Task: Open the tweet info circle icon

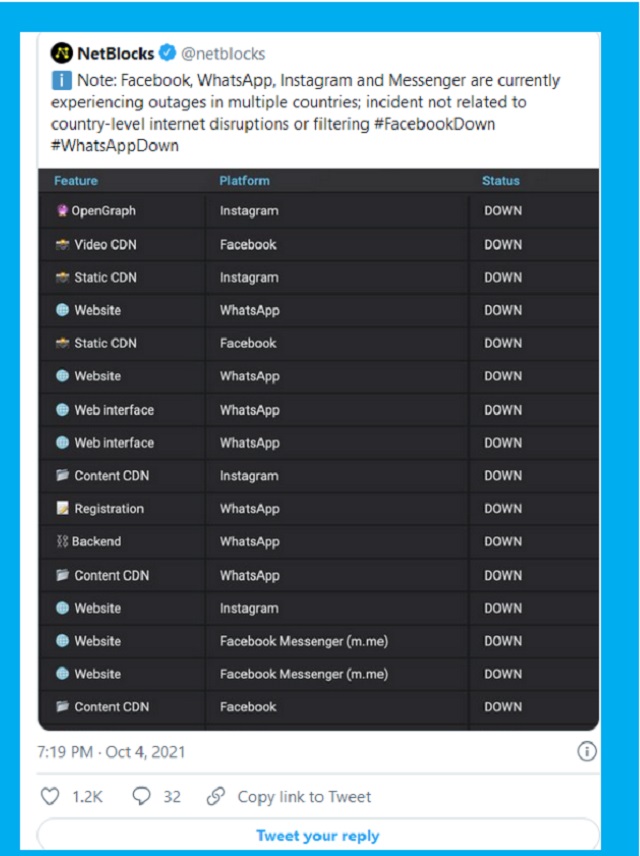Action: click(587, 751)
